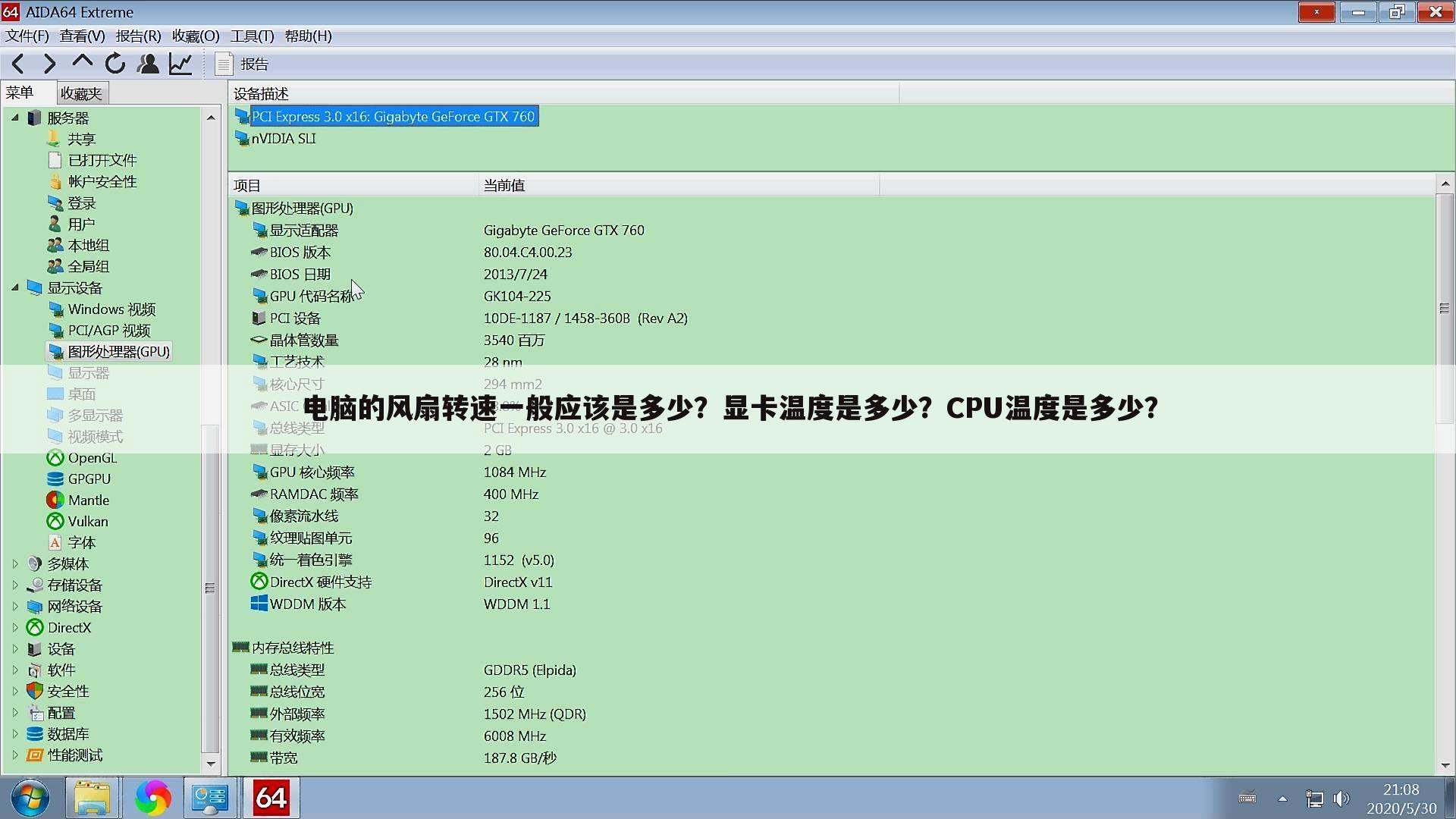Open the 工具(T) menu

253,36
